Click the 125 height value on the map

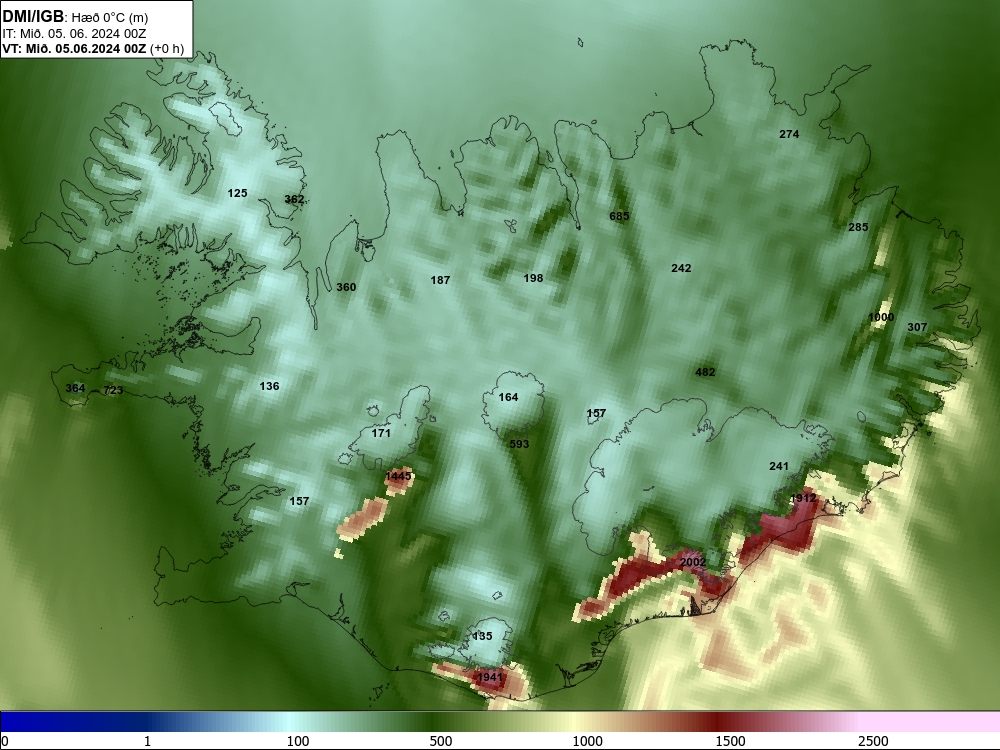tap(237, 193)
